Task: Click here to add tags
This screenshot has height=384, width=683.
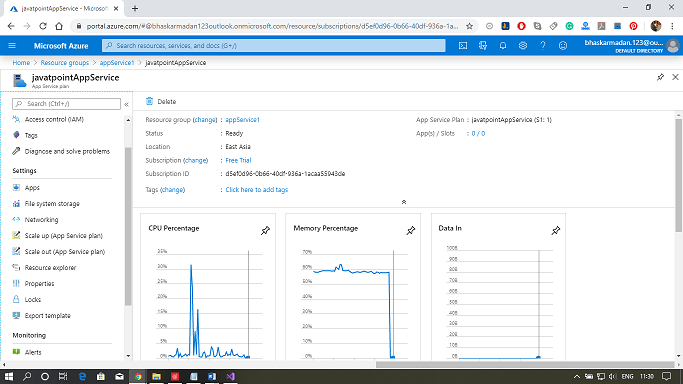Action: point(257,190)
